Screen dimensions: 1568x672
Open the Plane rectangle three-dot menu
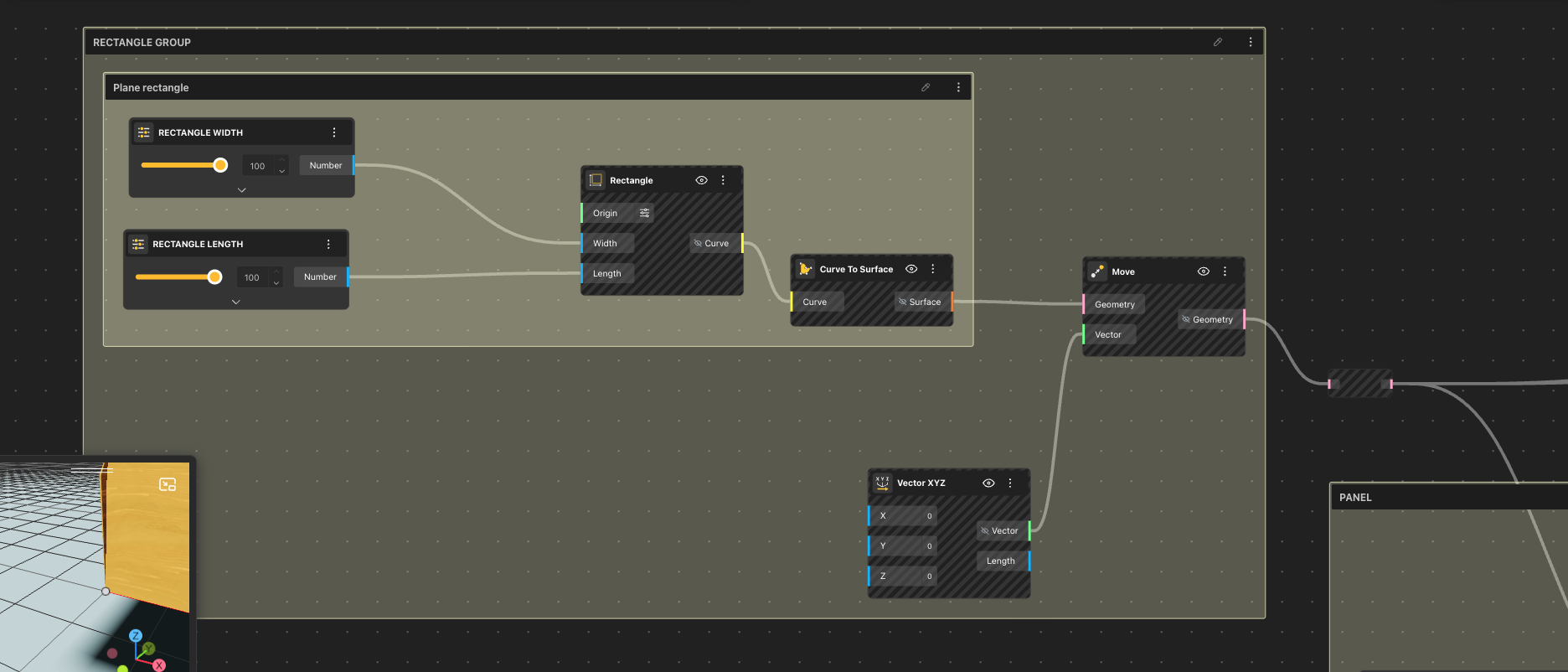958,87
